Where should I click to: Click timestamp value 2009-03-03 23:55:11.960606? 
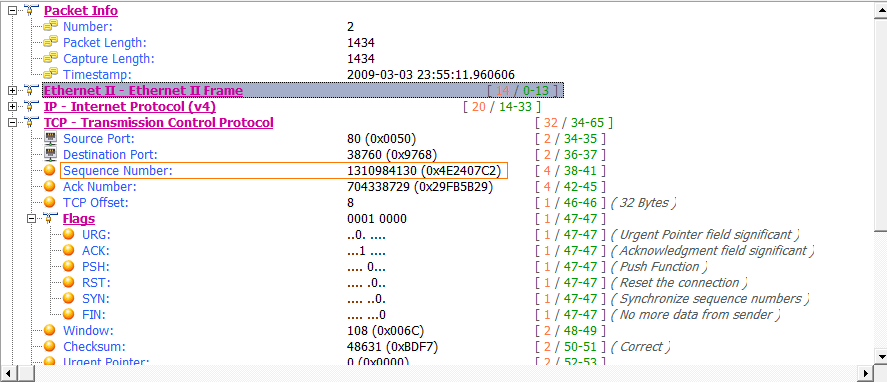tap(431, 74)
